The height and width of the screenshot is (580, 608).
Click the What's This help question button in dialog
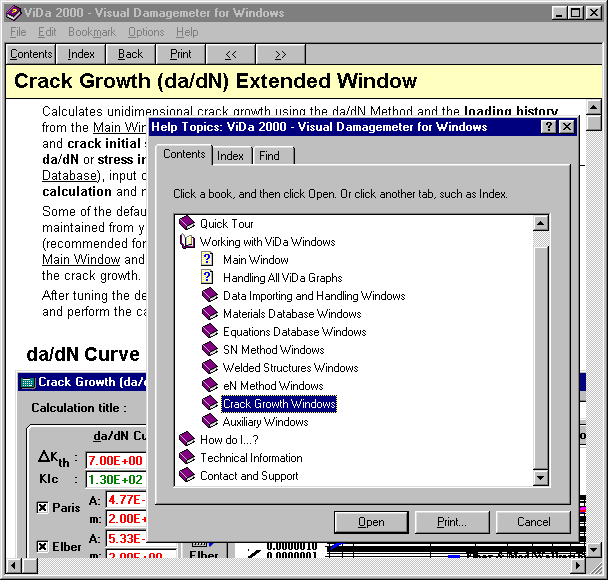(x=548, y=127)
